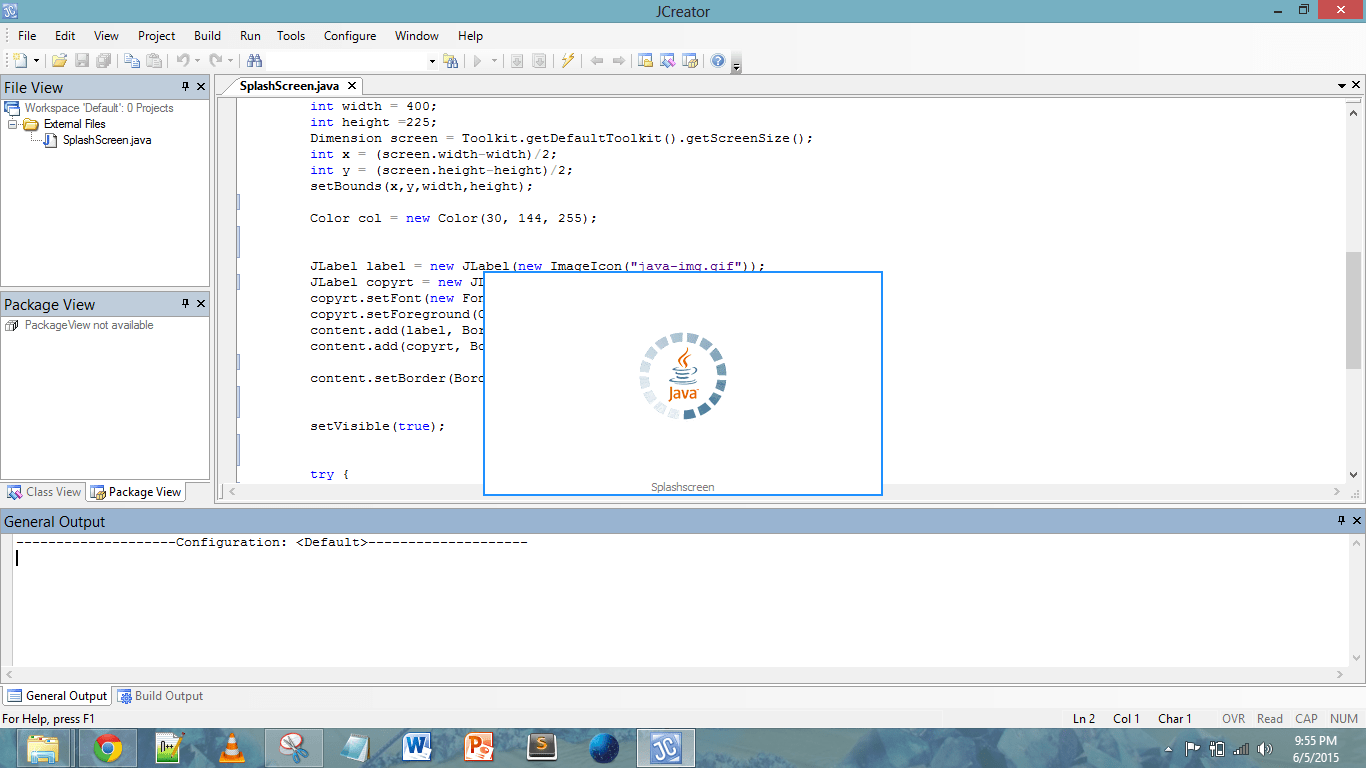The width and height of the screenshot is (1366, 768).
Task: Close the File View panel
Action: 201,87
